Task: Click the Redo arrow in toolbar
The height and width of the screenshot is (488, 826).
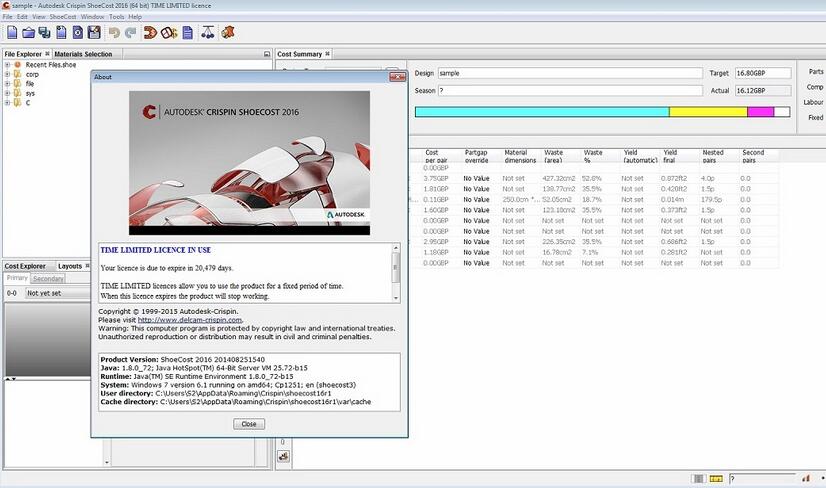Action: [131, 33]
